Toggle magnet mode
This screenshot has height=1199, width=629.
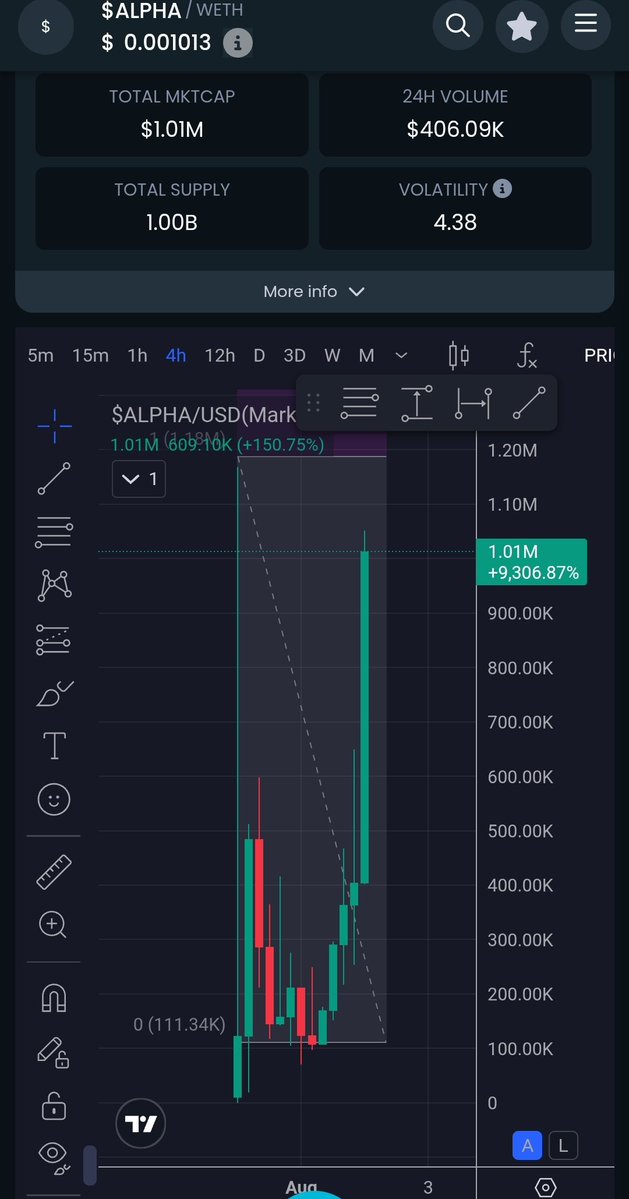pos(53,997)
